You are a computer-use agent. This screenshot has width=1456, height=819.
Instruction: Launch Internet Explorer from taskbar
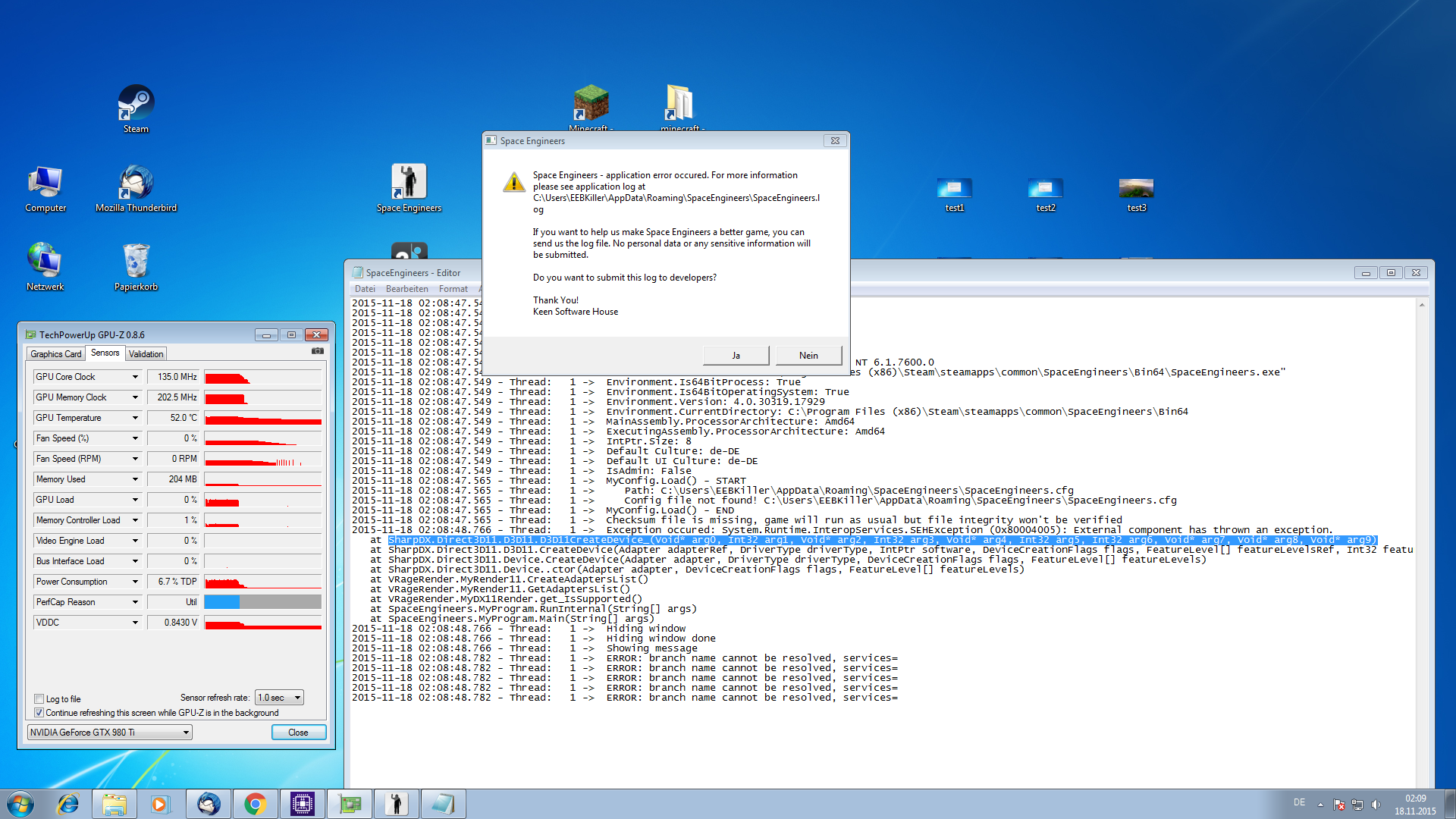(x=68, y=804)
